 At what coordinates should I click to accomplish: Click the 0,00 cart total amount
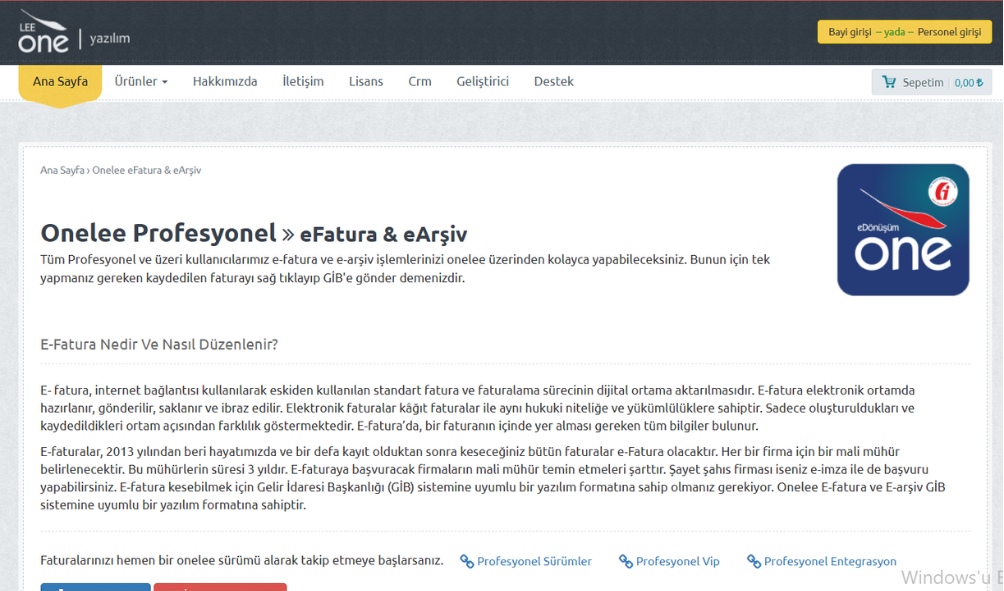[969, 83]
